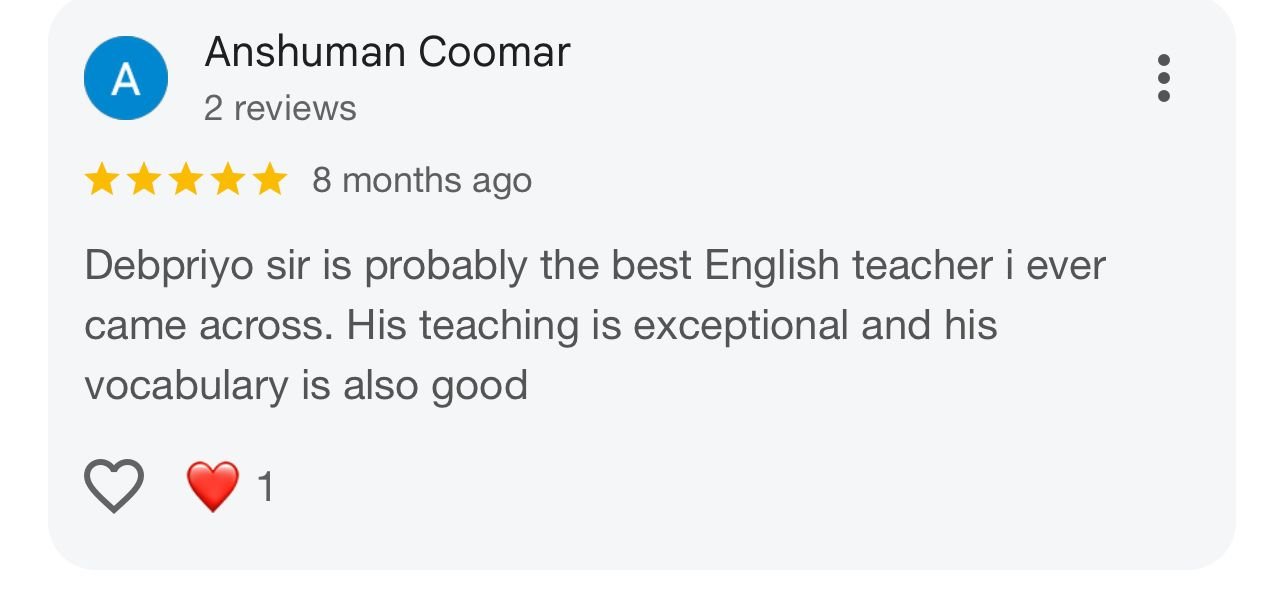
Task: Select the third yellow rating star
Action: click(x=185, y=180)
